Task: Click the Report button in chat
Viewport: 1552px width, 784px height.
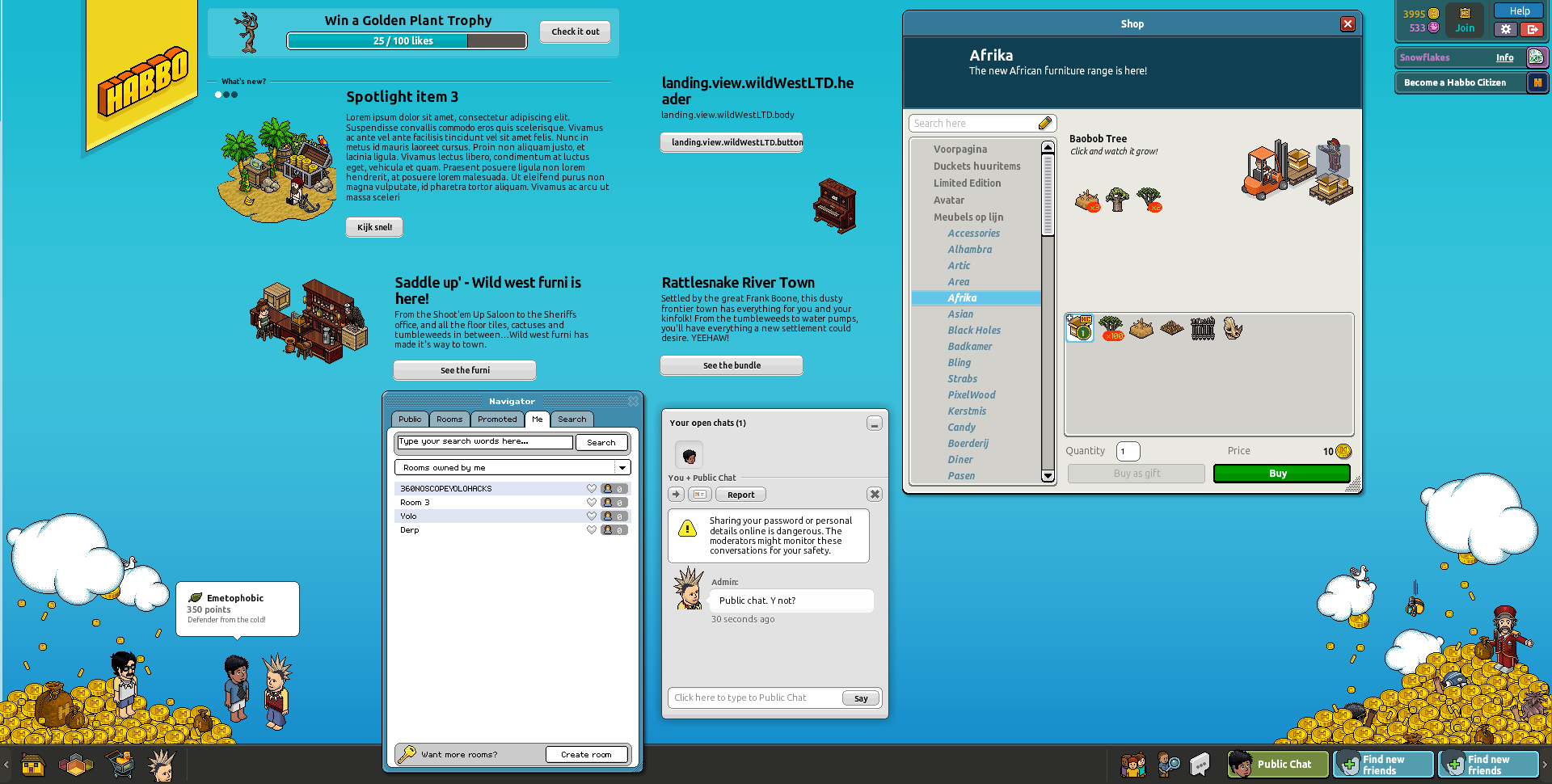Action: coord(740,495)
